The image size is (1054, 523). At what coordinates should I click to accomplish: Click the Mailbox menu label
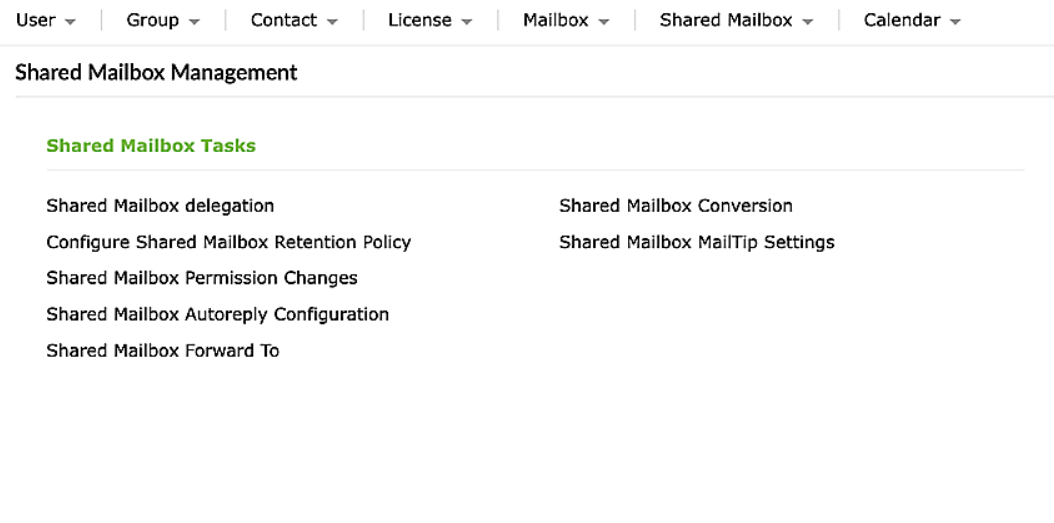click(555, 21)
